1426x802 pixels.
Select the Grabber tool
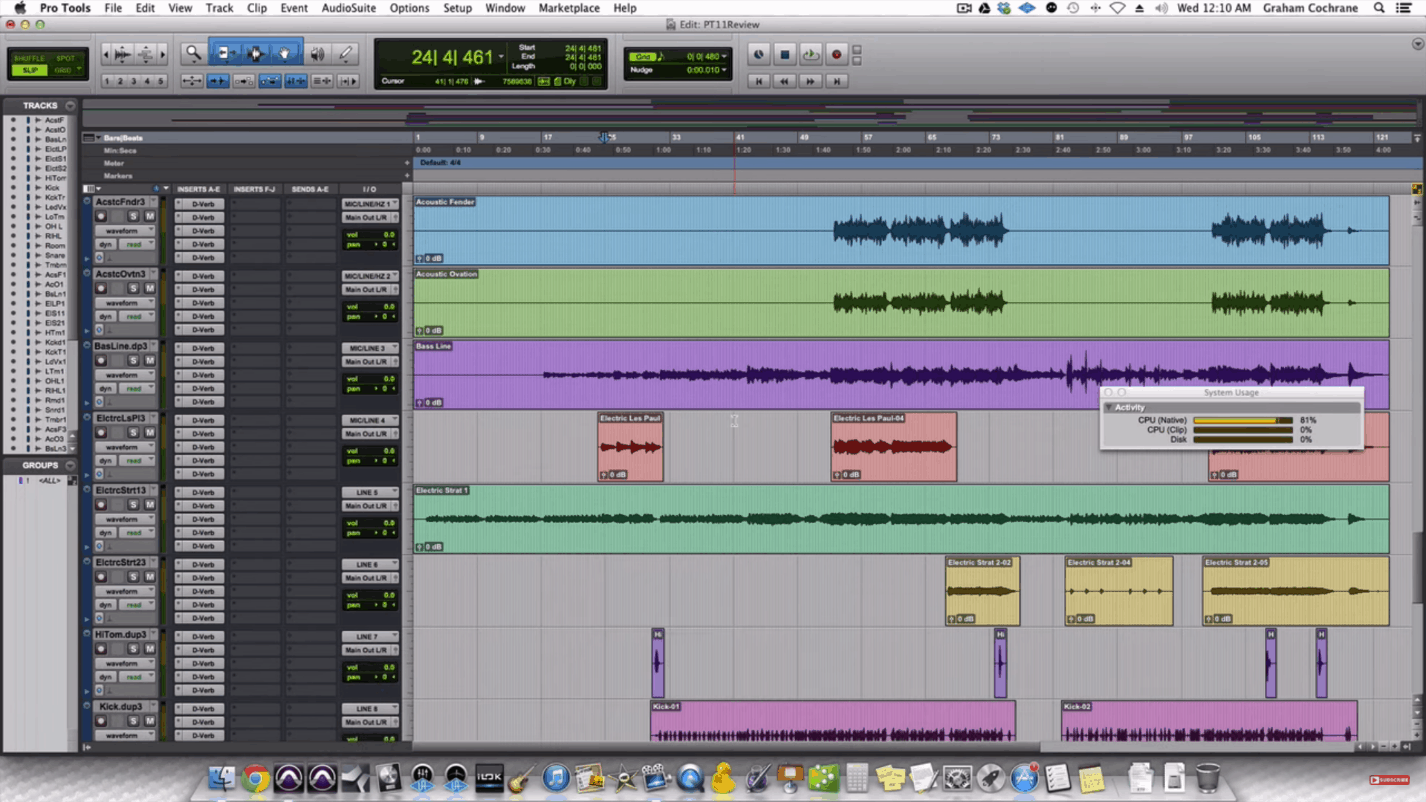[x=284, y=54]
